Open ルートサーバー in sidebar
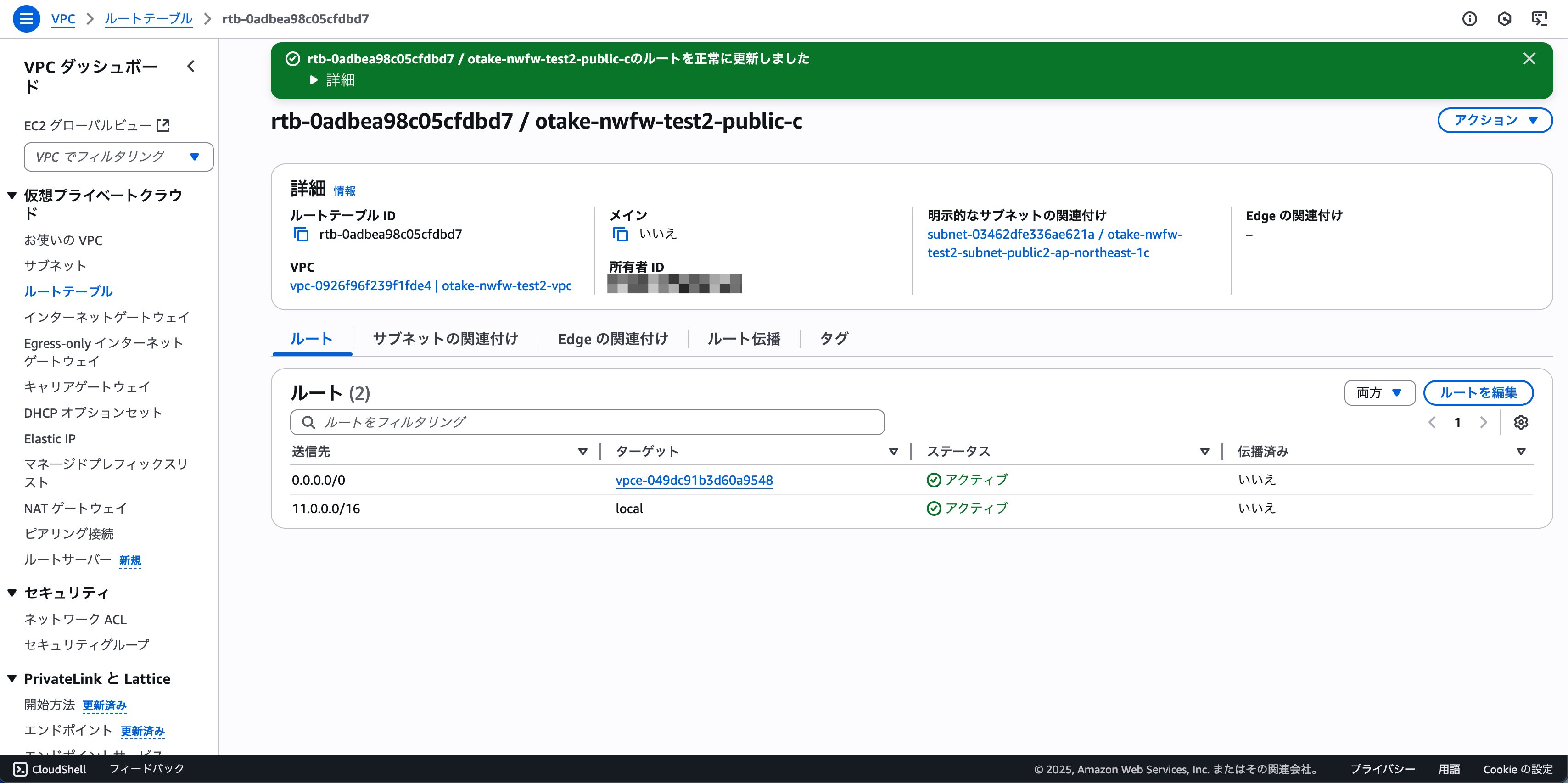 point(67,559)
